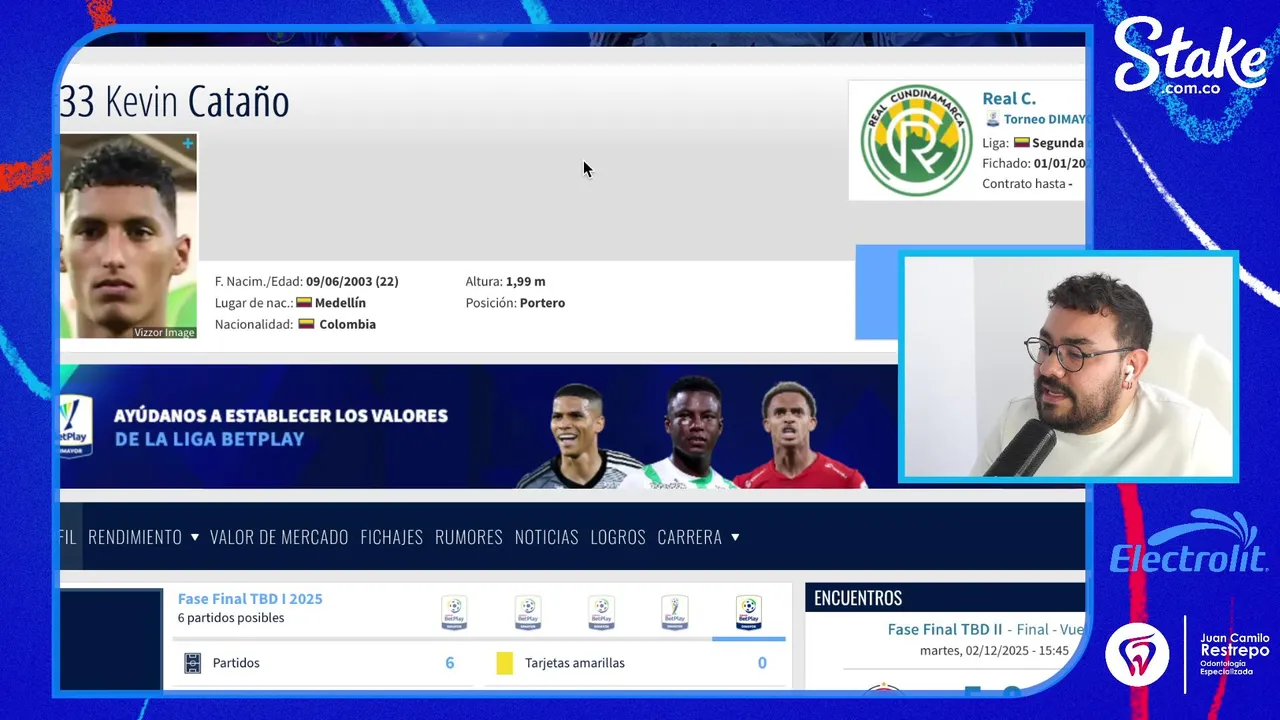The height and width of the screenshot is (720, 1280).
Task: Click the BetPlay Dimayor logo in the banner
Action: [x=76, y=426]
